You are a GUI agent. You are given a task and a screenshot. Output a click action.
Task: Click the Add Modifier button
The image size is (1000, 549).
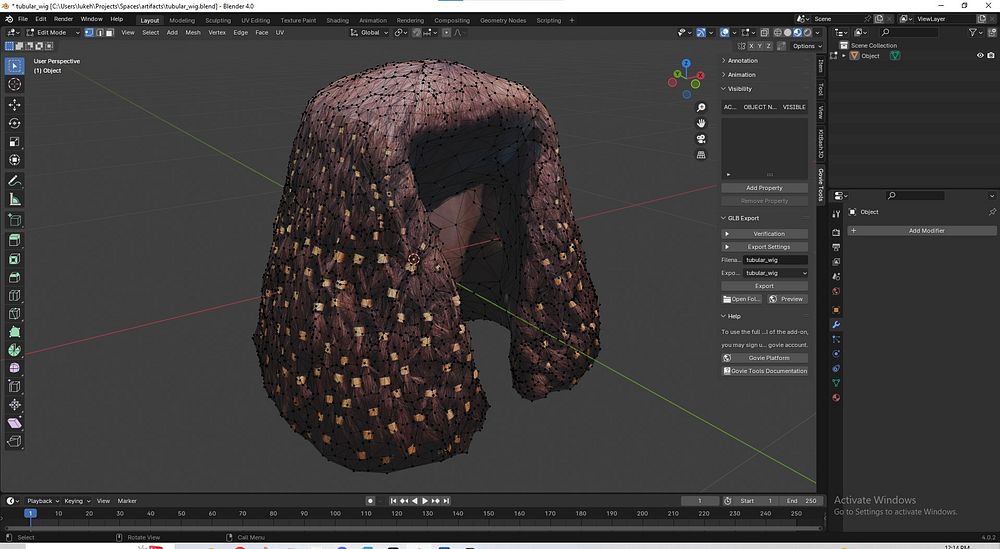pos(926,231)
